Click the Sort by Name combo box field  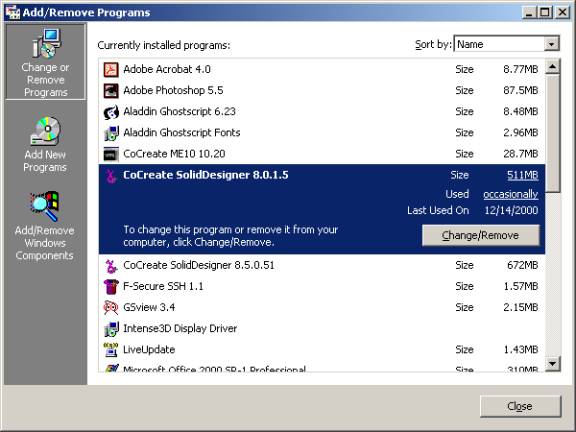coord(507,44)
